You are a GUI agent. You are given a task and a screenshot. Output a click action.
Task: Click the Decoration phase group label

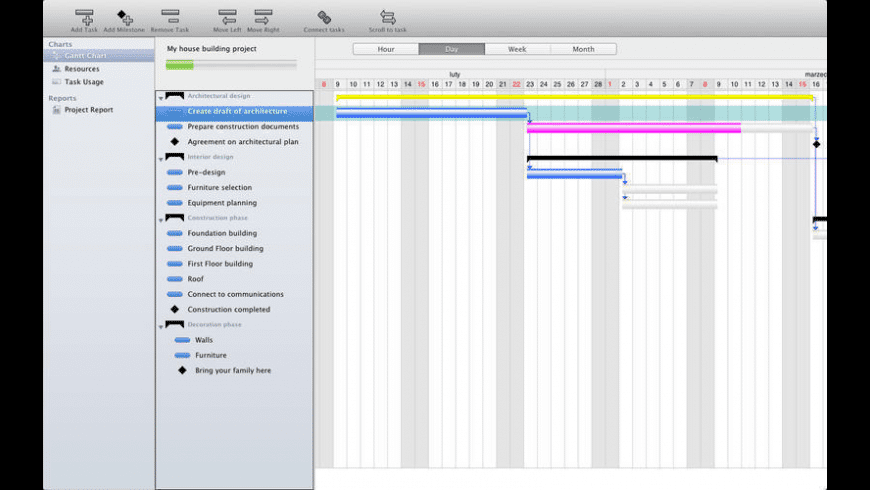click(x=214, y=325)
